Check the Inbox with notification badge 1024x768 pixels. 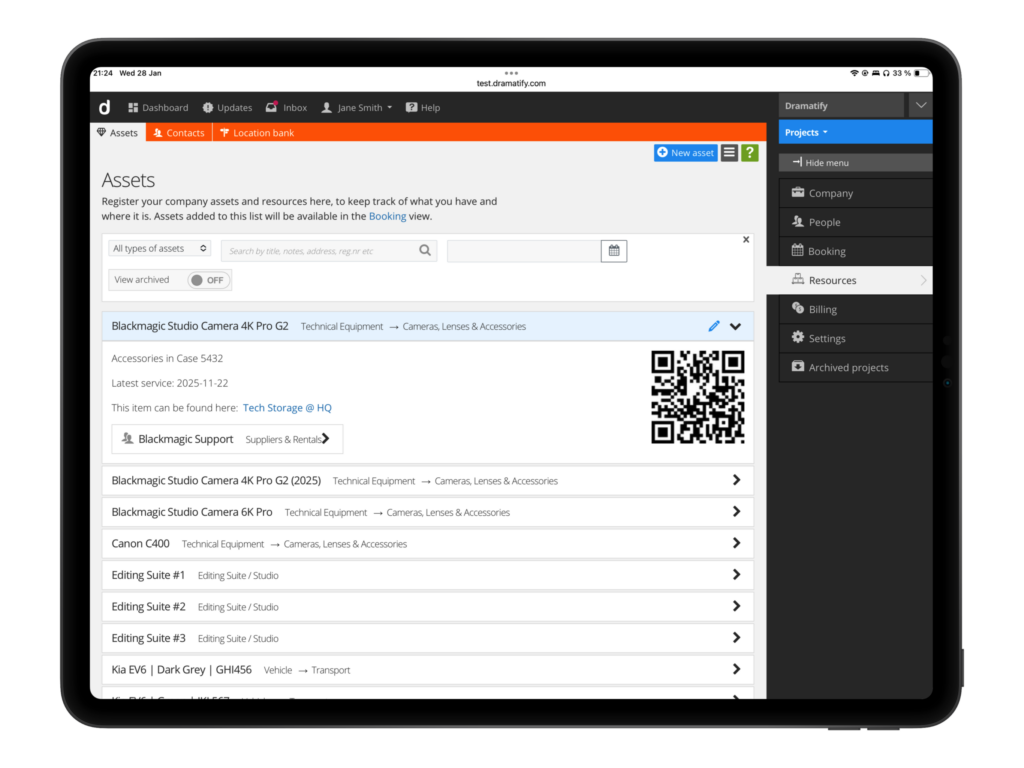(x=287, y=107)
